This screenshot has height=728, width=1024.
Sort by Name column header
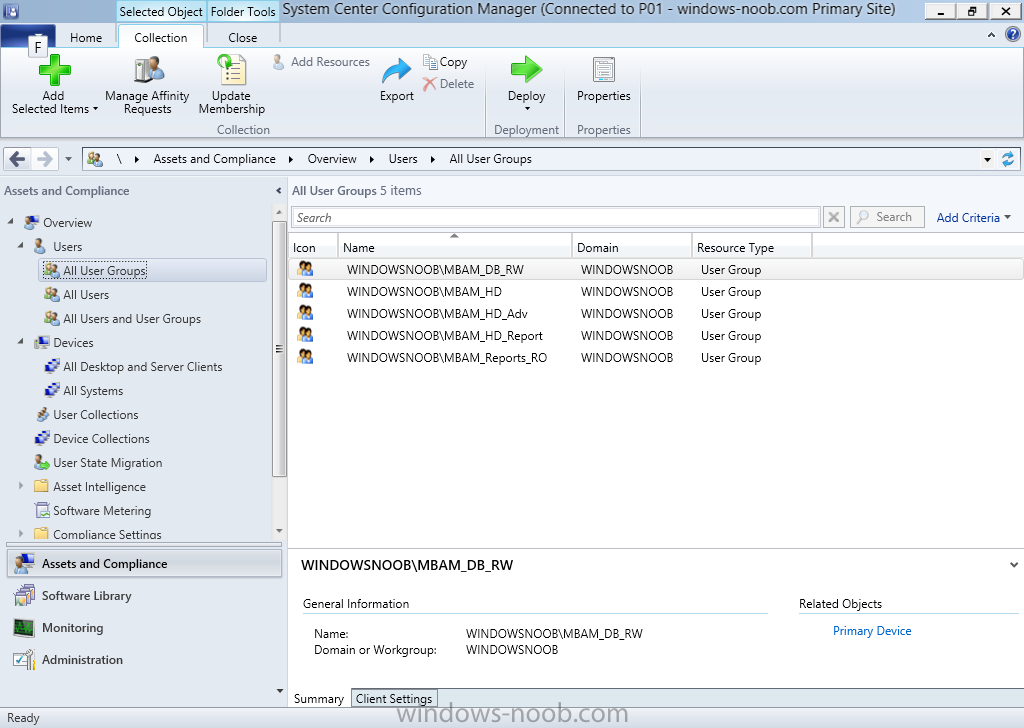coord(455,247)
